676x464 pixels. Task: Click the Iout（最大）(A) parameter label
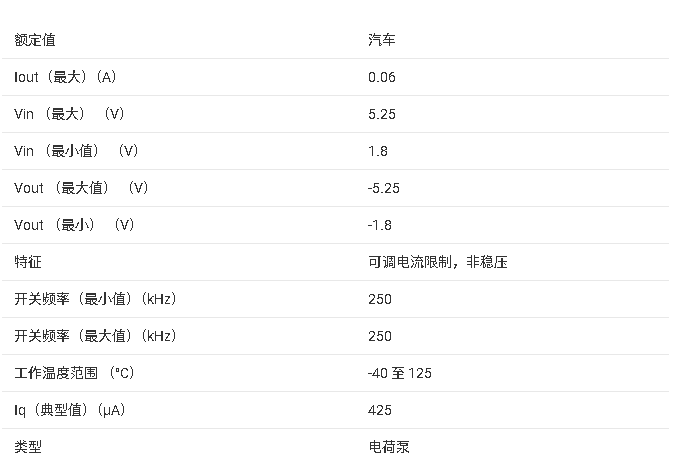[65, 77]
